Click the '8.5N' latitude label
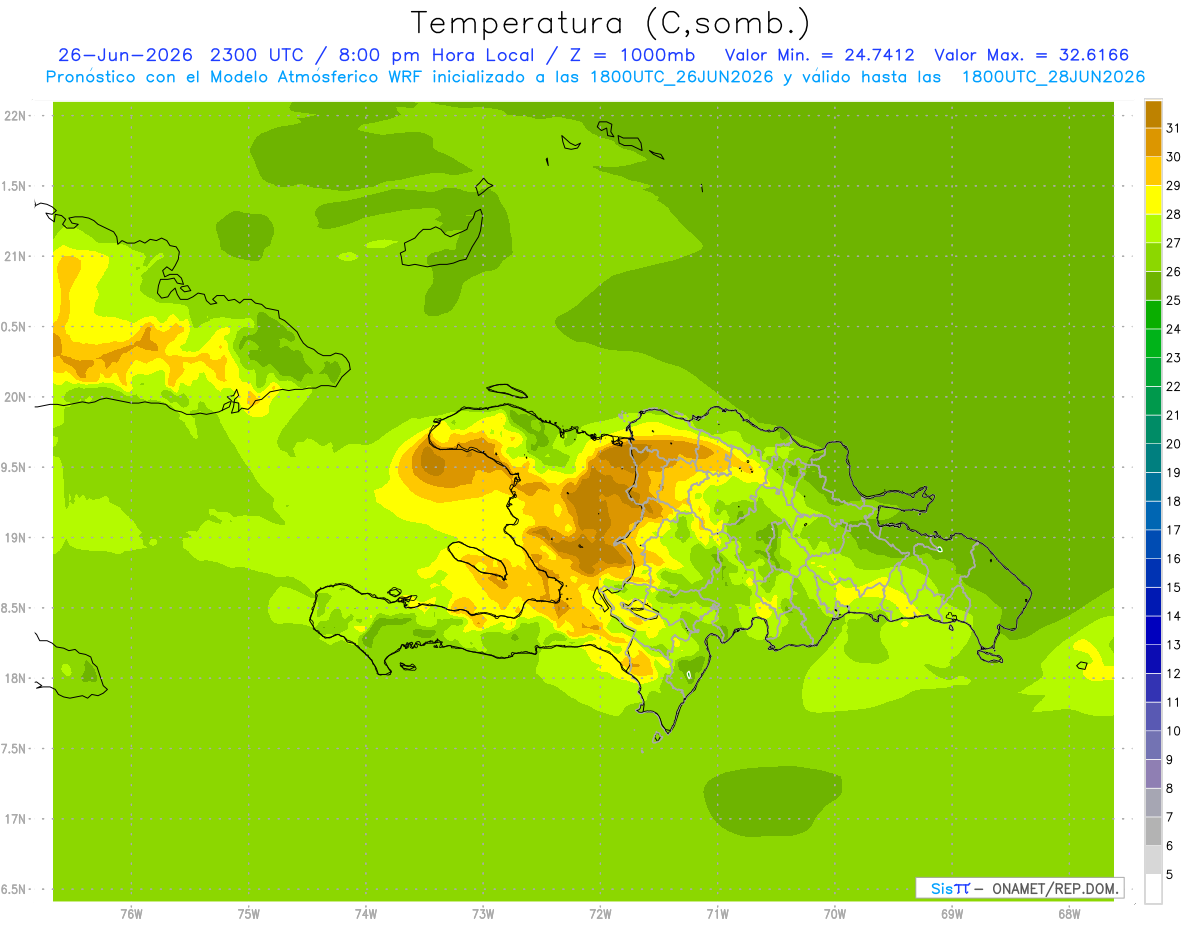 (15, 608)
